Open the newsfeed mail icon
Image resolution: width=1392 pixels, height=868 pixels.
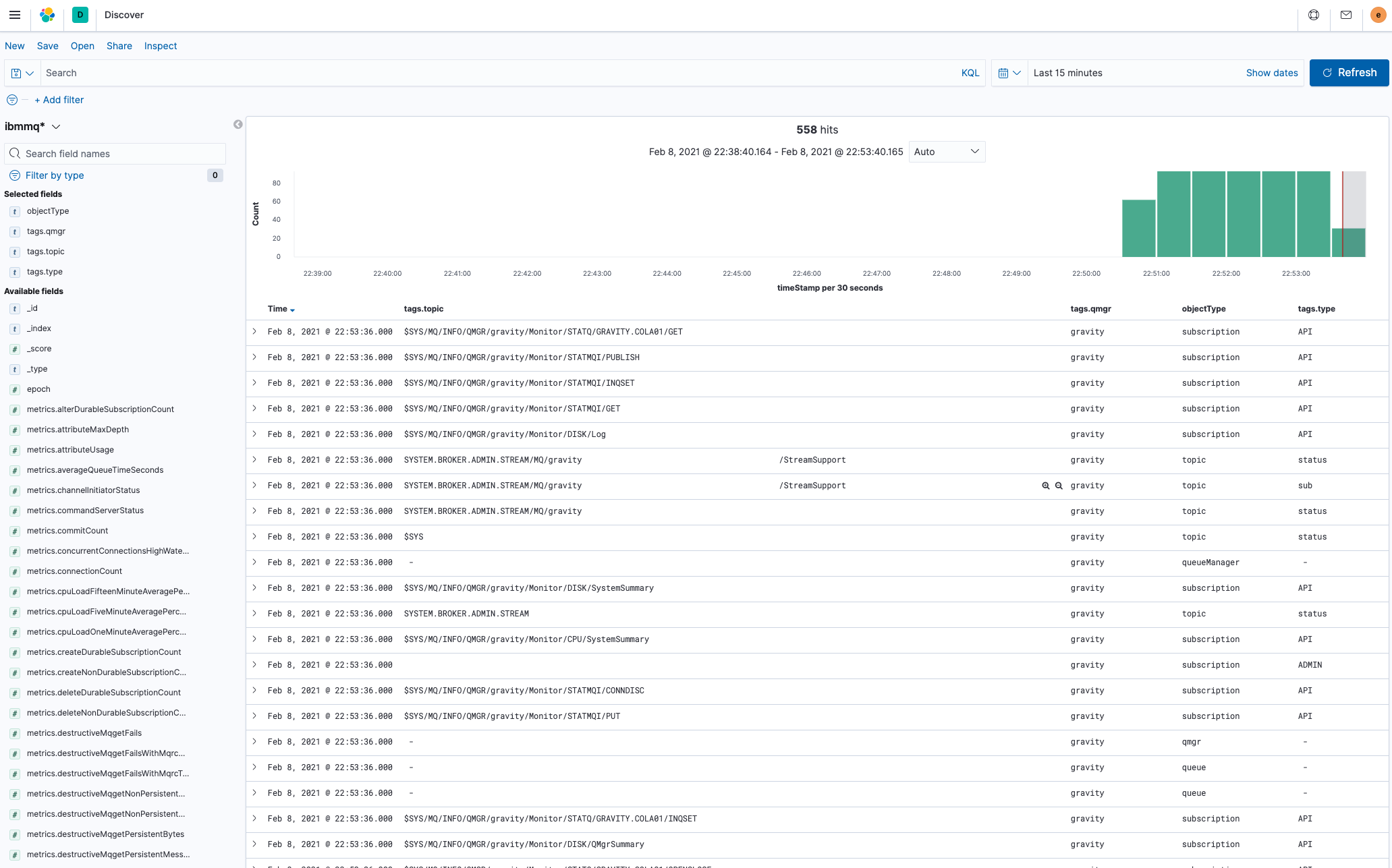(1345, 15)
